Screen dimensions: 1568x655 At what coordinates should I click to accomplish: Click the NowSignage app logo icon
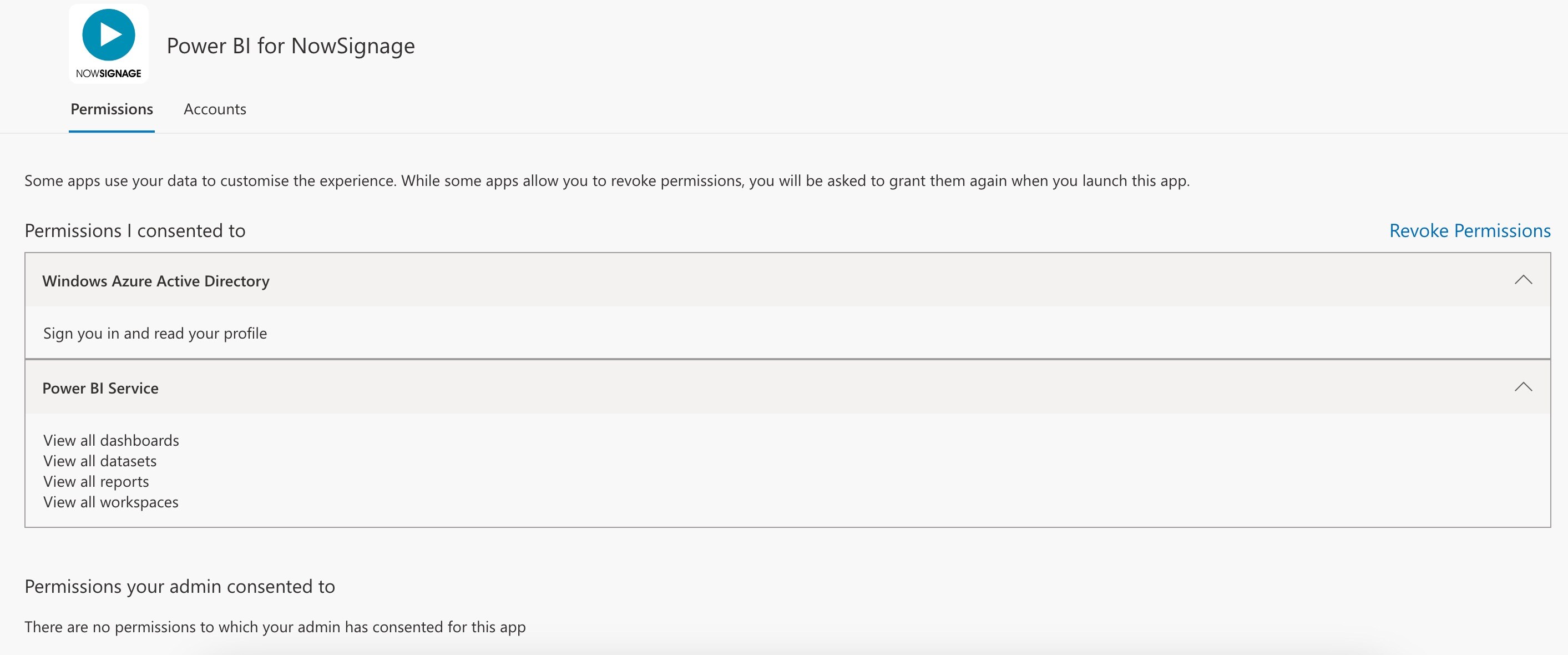tap(108, 44)
